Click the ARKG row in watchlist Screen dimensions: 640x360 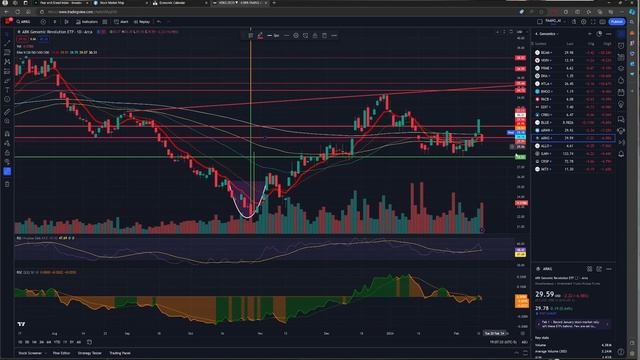pos(573,138)
